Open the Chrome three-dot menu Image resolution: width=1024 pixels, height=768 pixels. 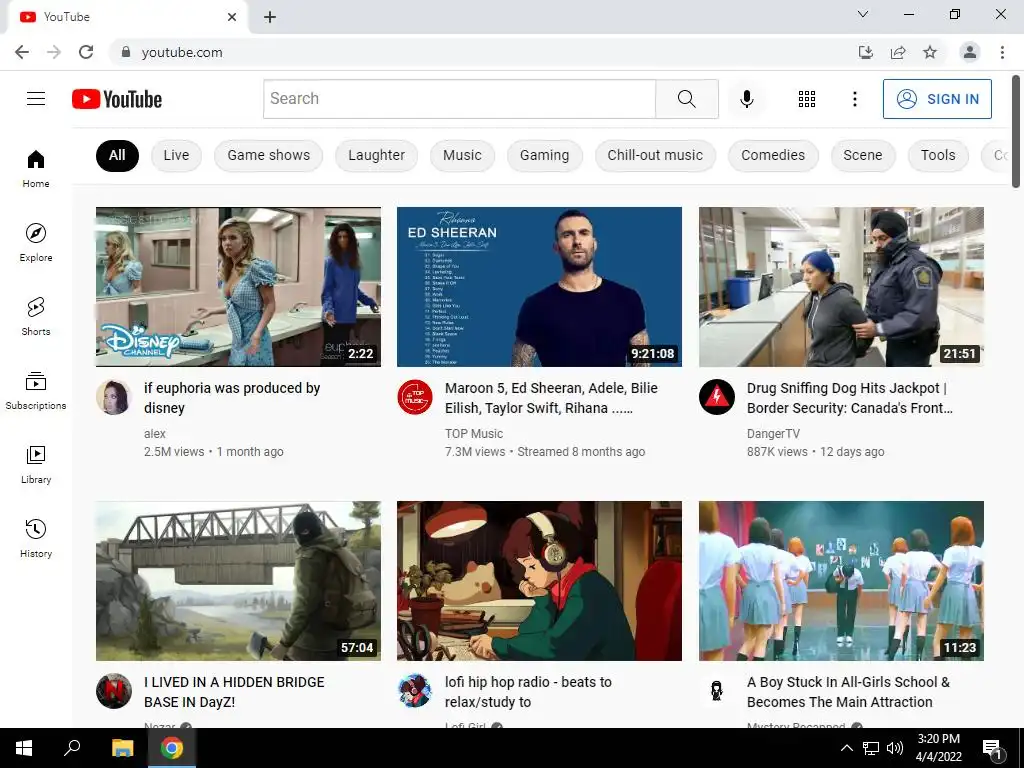[x=1002, y=52]
